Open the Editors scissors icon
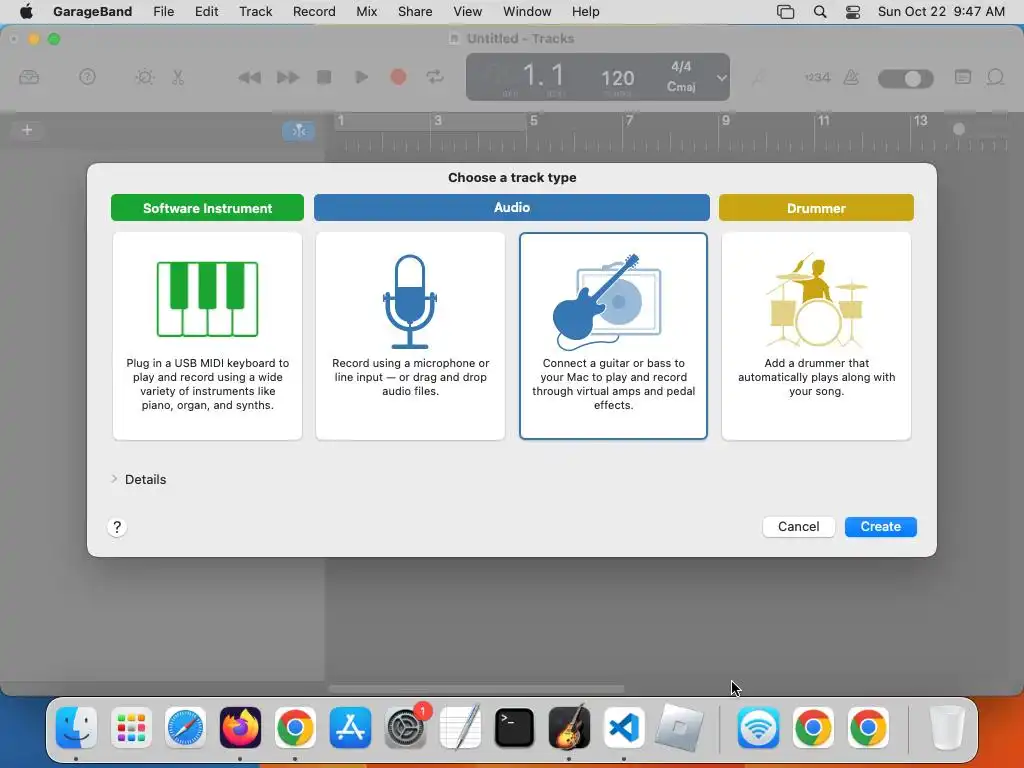 (x=178, y=77)
